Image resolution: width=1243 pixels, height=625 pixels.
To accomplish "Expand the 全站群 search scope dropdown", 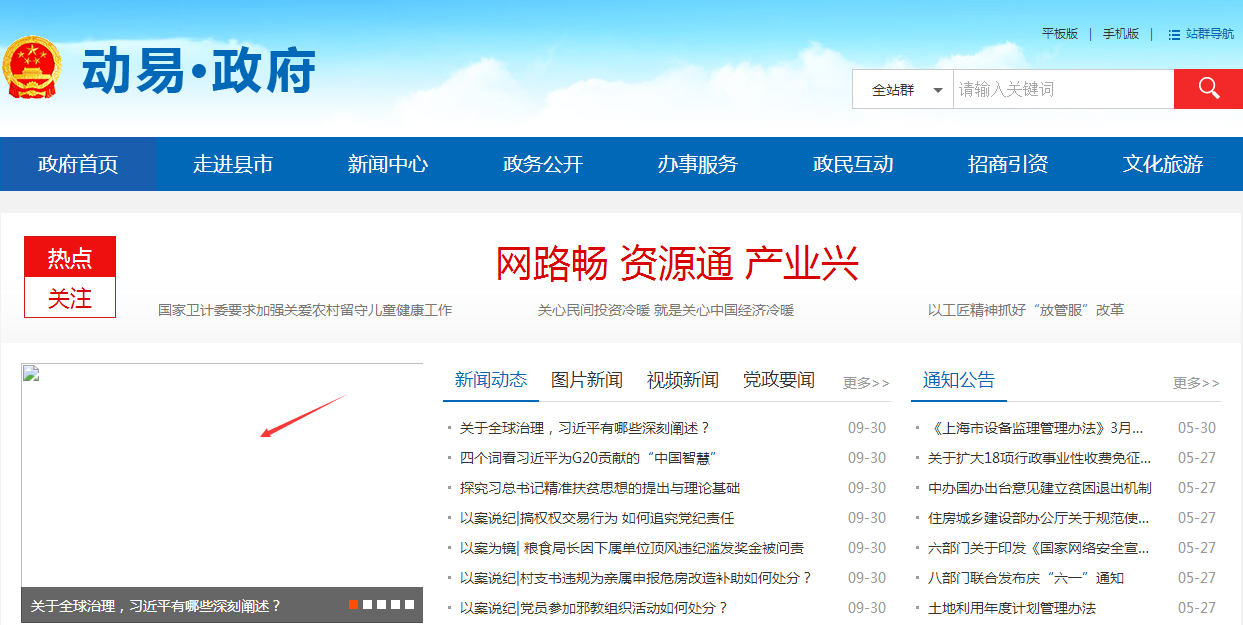I will [904, 90].
